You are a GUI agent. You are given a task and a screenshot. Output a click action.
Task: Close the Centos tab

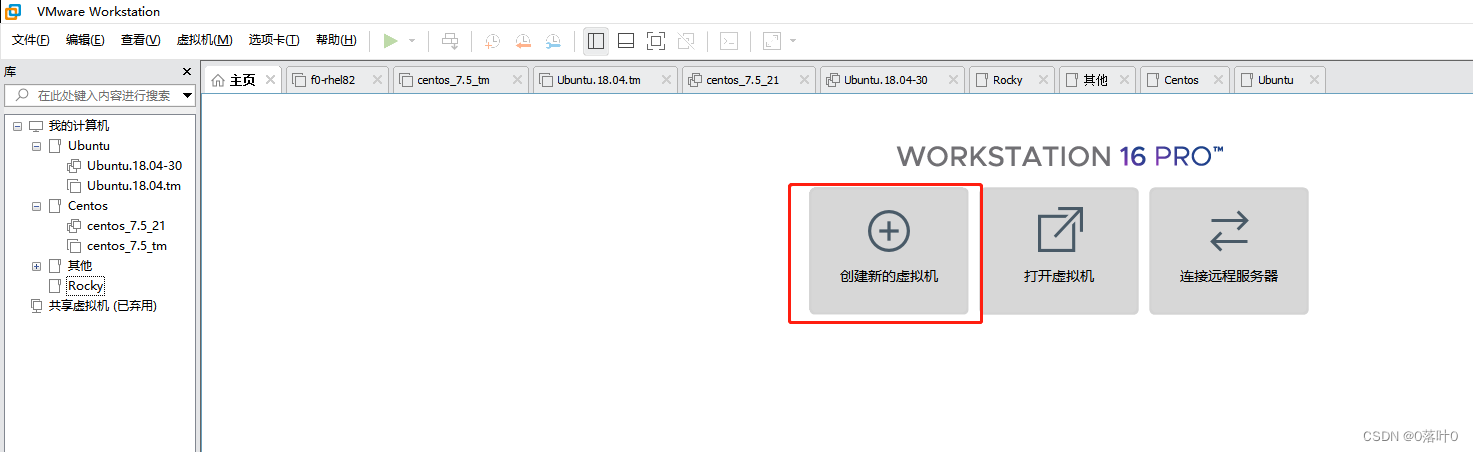click(x=1217, y=80)
